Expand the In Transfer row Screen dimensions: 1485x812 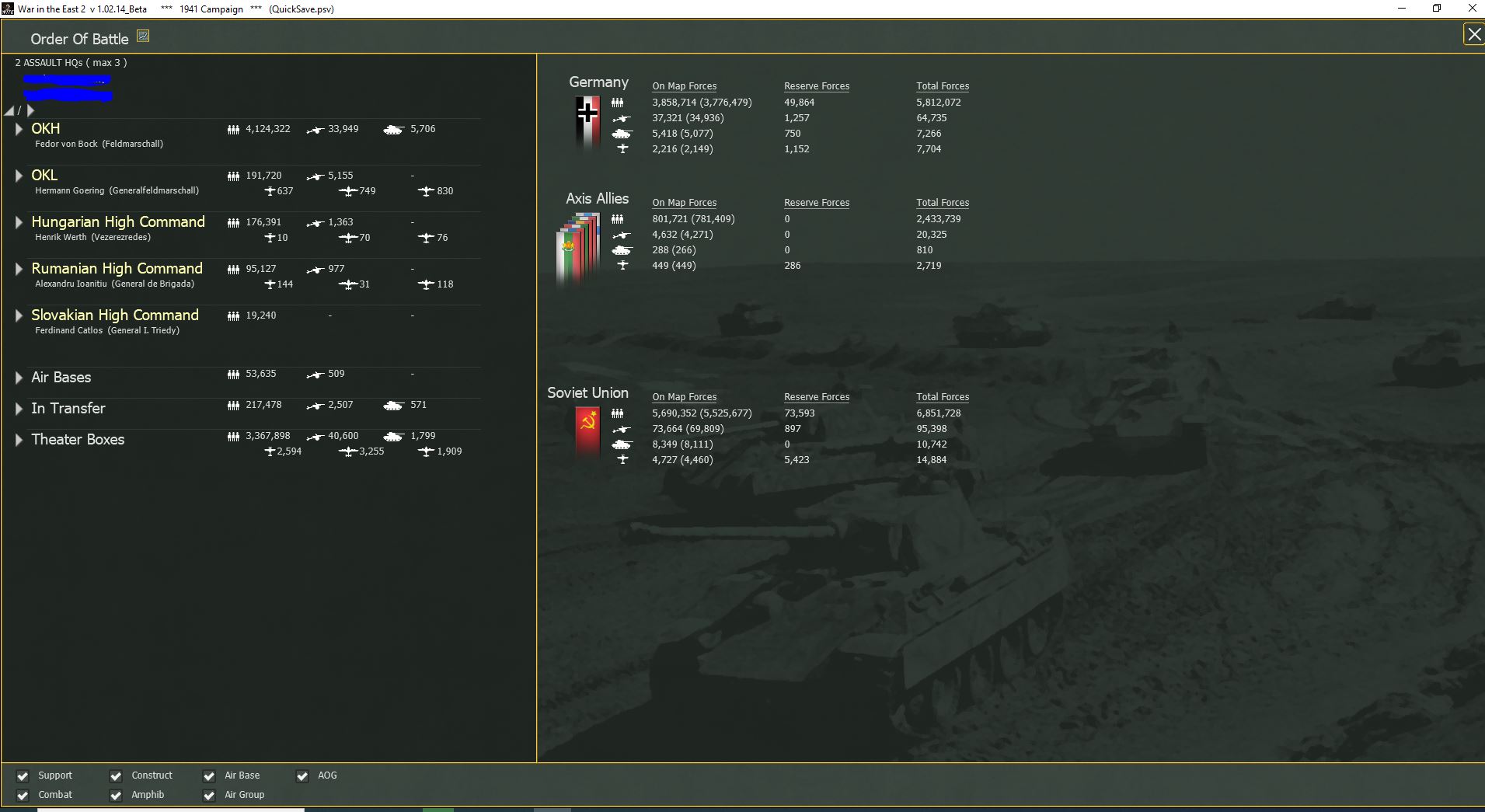(x=19, y=409)
